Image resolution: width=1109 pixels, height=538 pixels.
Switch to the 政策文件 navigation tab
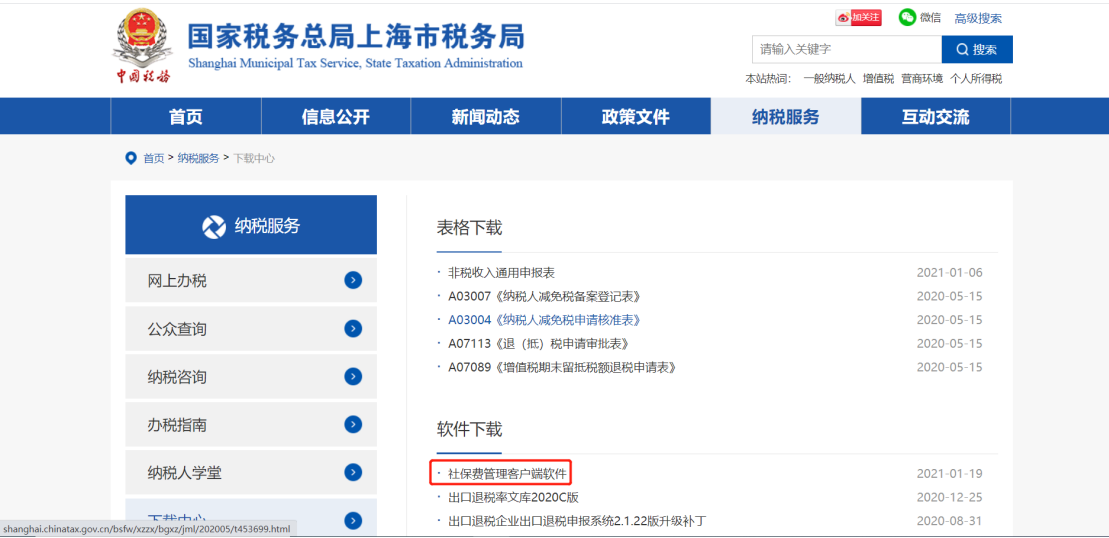click(x=635, y=117)
